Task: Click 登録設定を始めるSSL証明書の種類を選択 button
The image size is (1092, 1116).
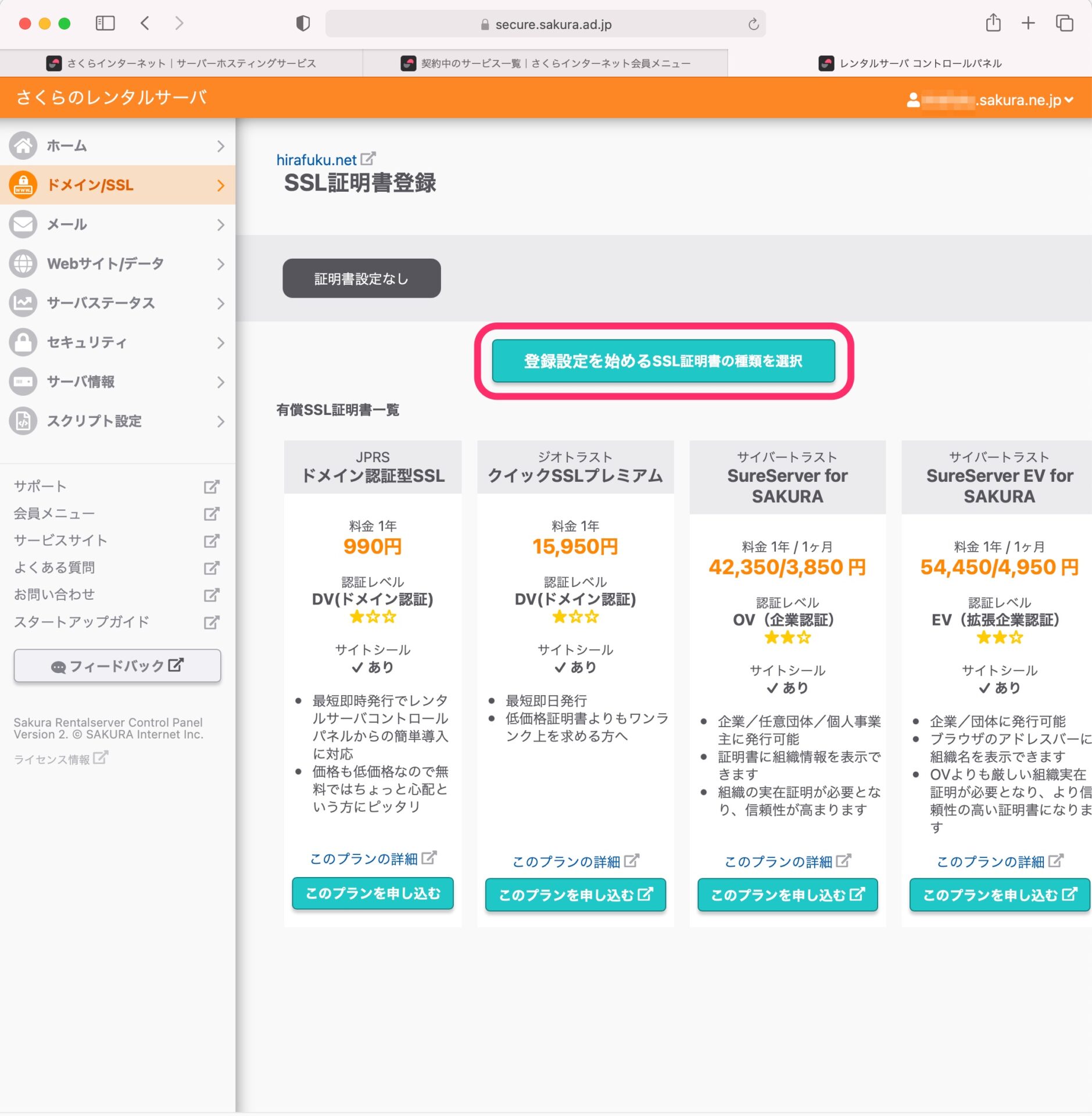Action: pos(663,361)
